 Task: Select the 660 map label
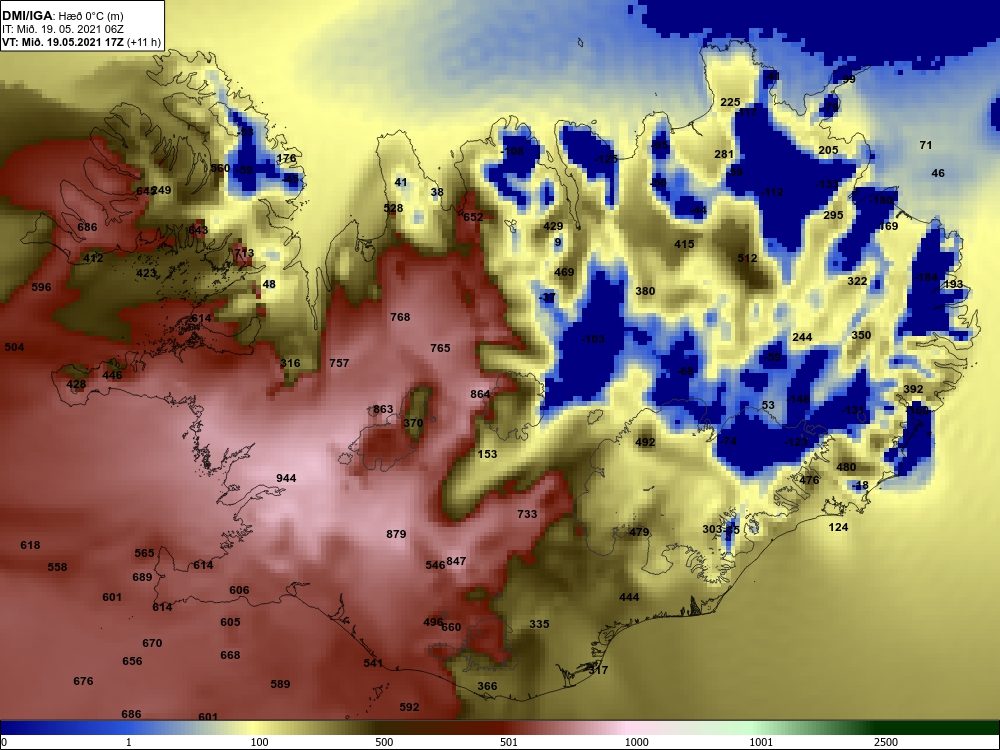(452, 627)
